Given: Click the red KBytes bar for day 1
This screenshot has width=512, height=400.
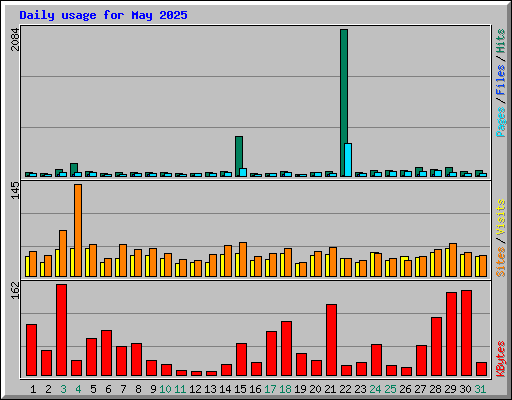Looking at the screenshot, I should [x=31, y=350].
